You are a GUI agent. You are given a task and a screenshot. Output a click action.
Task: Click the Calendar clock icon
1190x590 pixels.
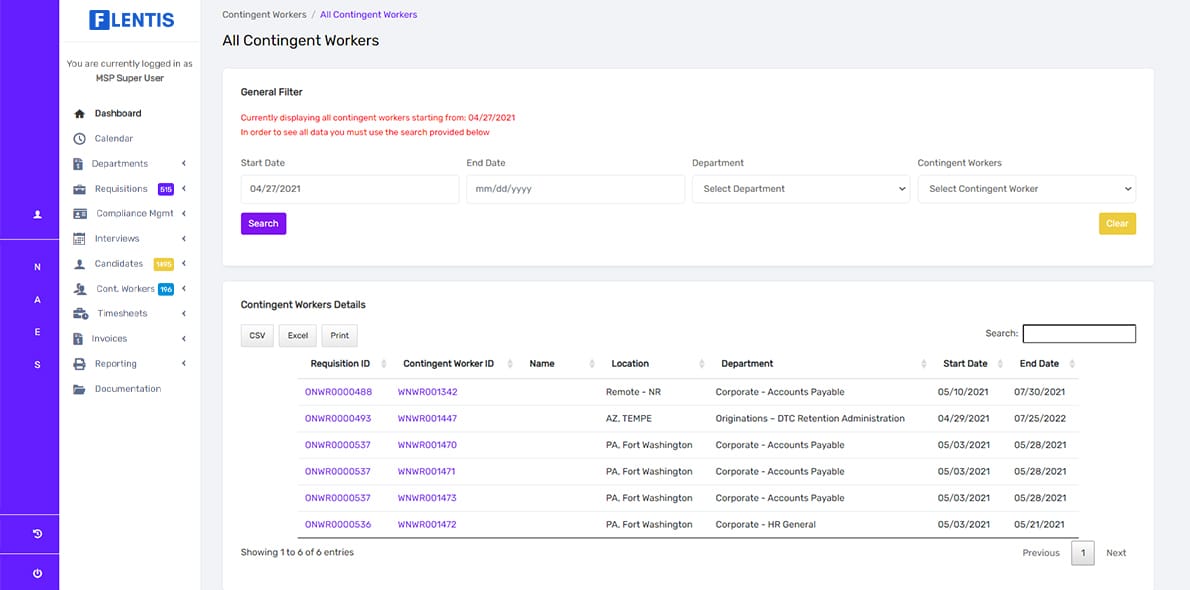point(79,139)
